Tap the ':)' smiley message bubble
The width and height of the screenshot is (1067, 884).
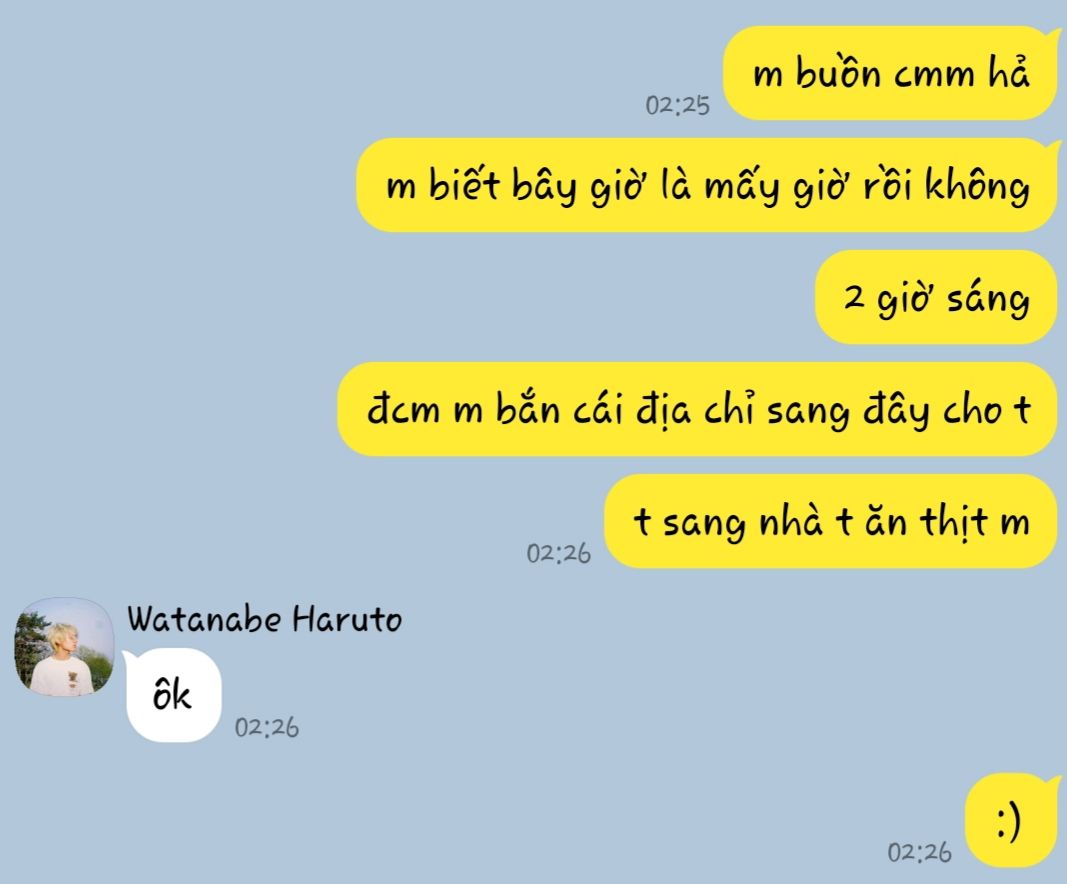tap(1011, 821)
